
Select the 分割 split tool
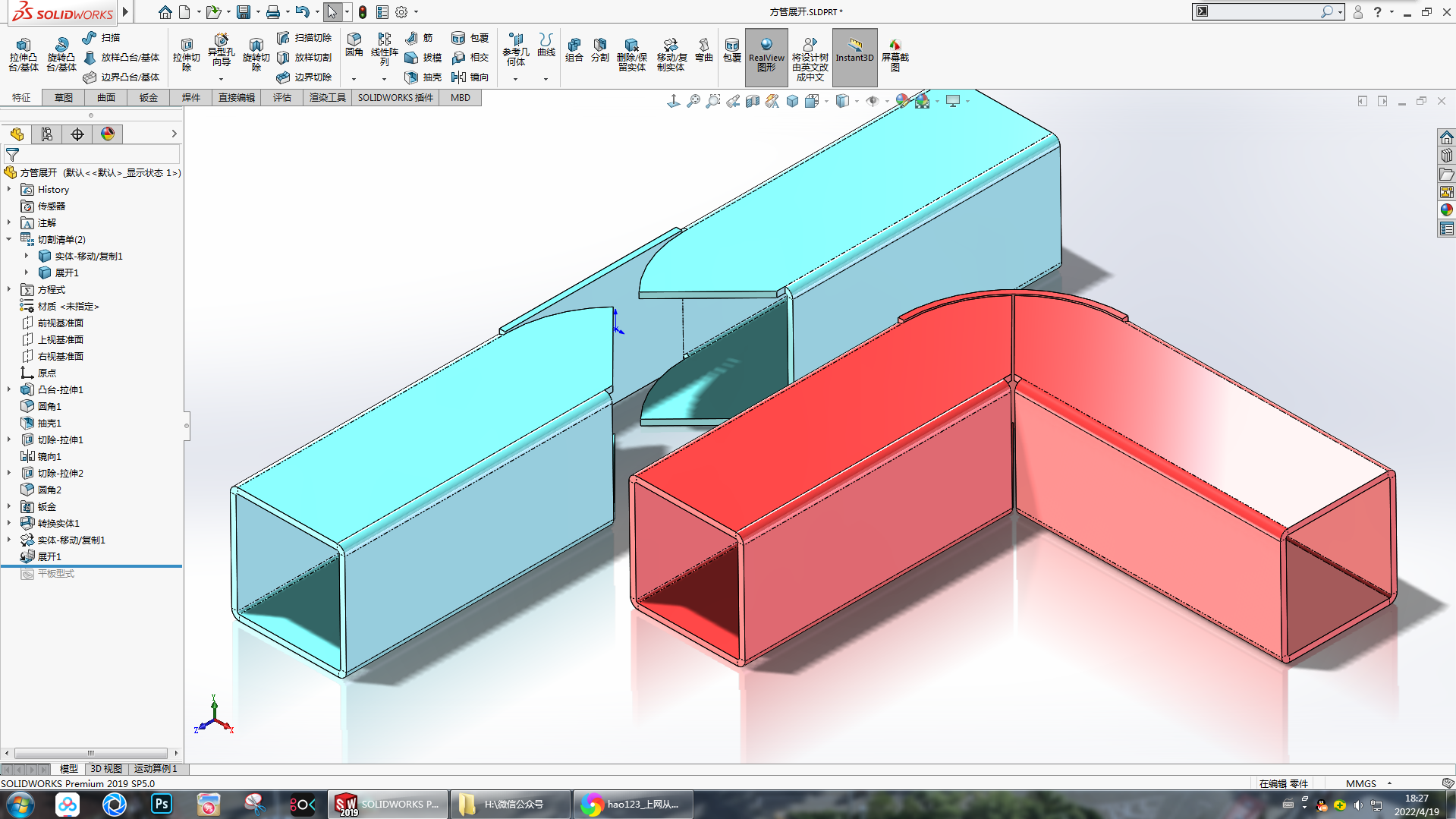(600, 50)
